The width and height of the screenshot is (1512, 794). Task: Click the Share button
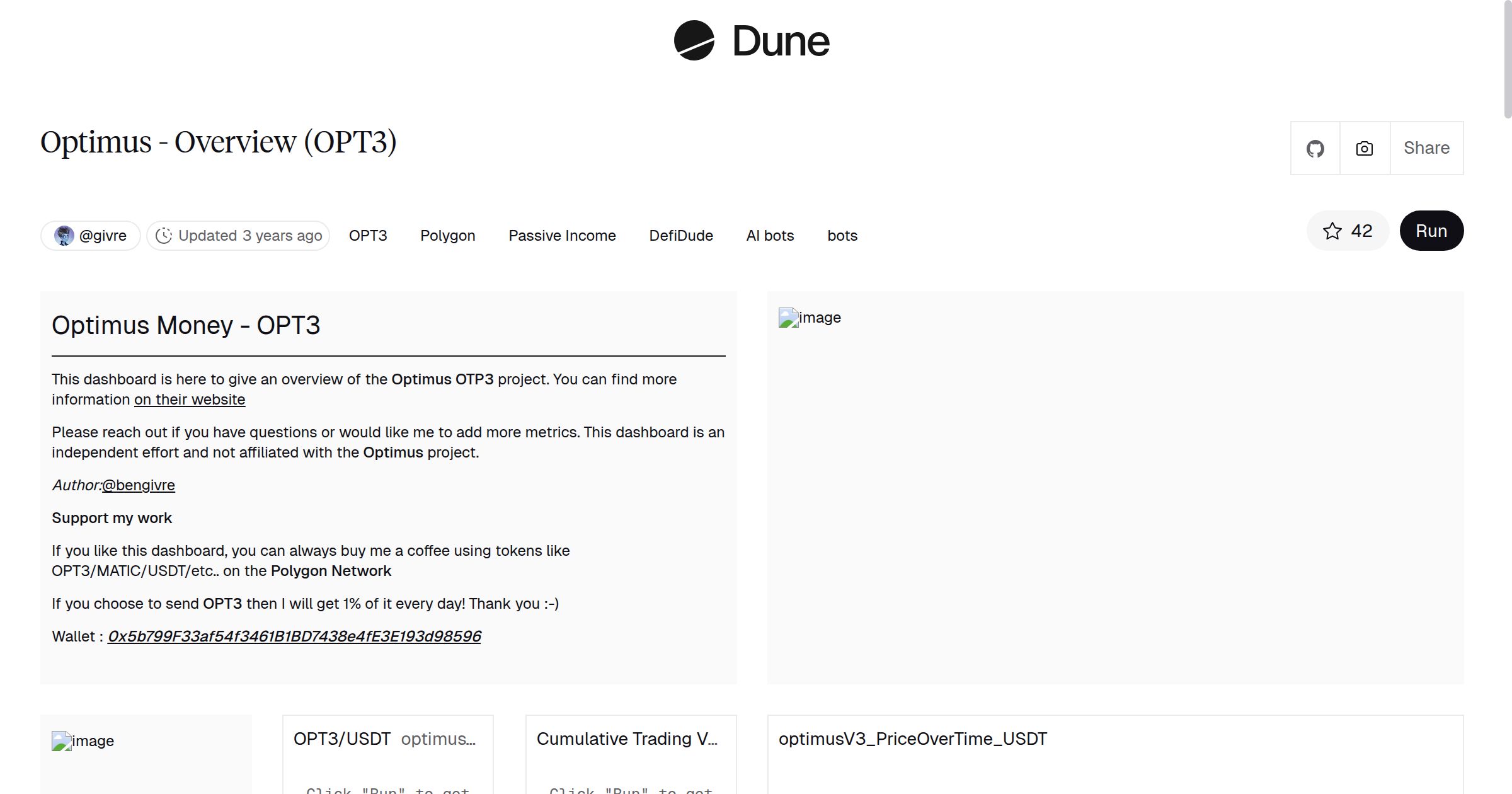coord(1426,148)
